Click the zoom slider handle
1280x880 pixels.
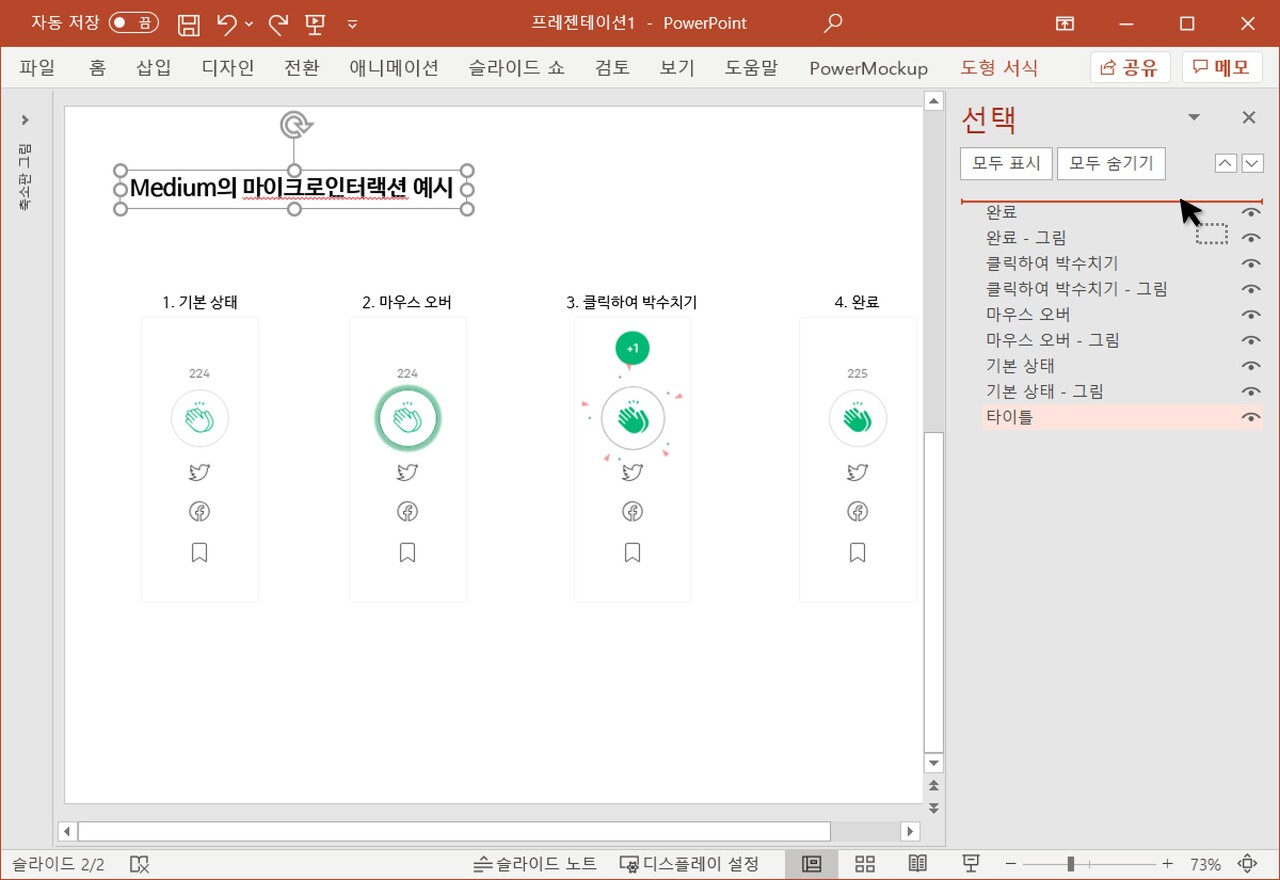pos(1071,864)
